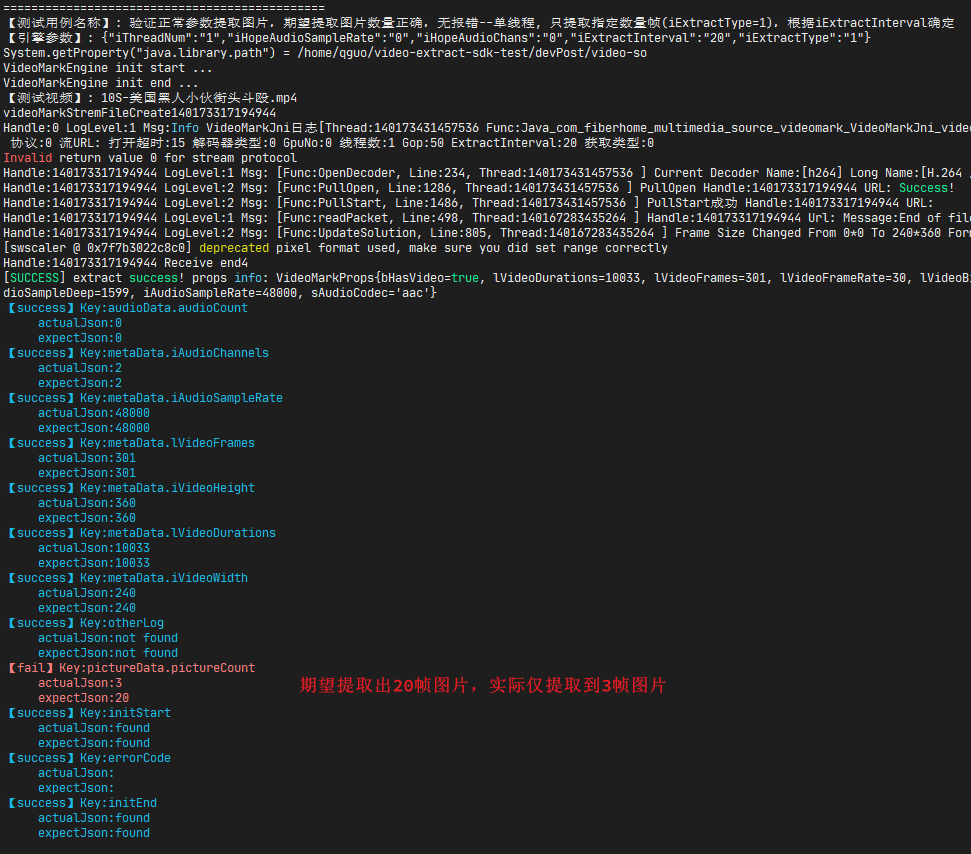The height and width of the screenshot is (854, 971).
Task: Select the Func:OpenDecoder Line:234 log line
Action: 487,173
